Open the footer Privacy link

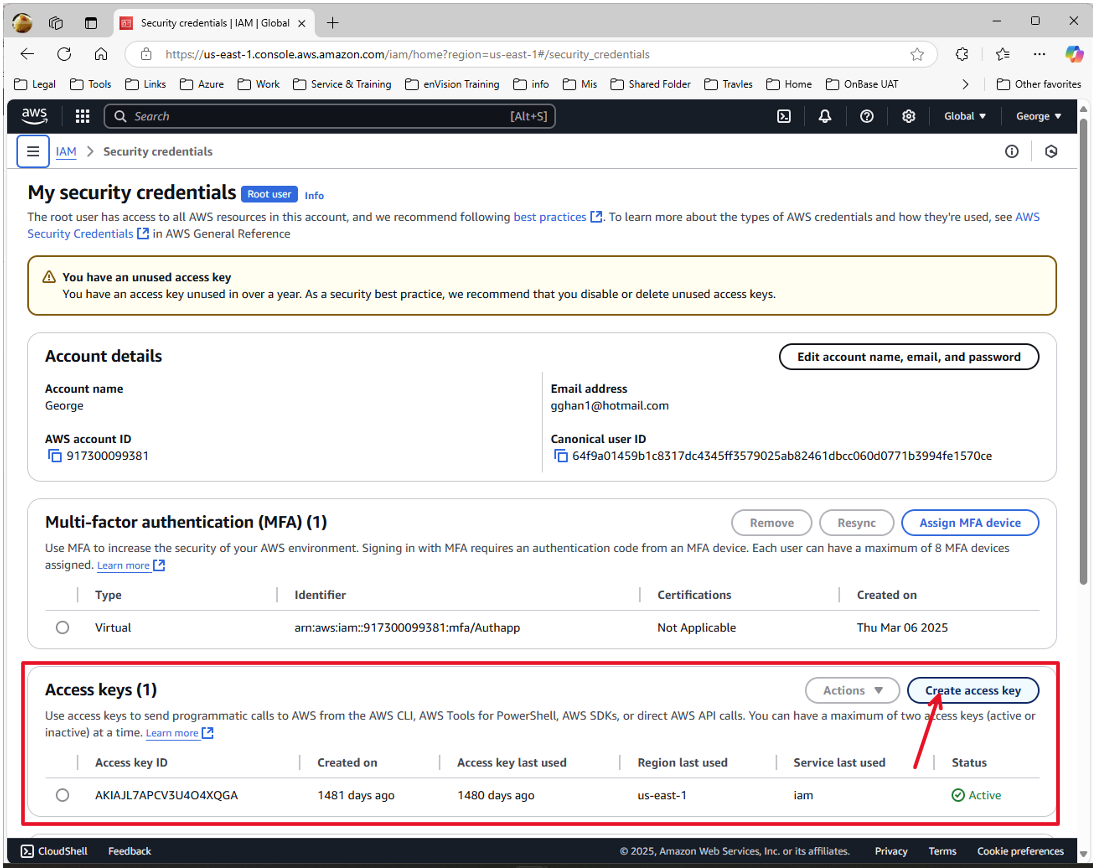pyautogui.click(x=891, y=851)
